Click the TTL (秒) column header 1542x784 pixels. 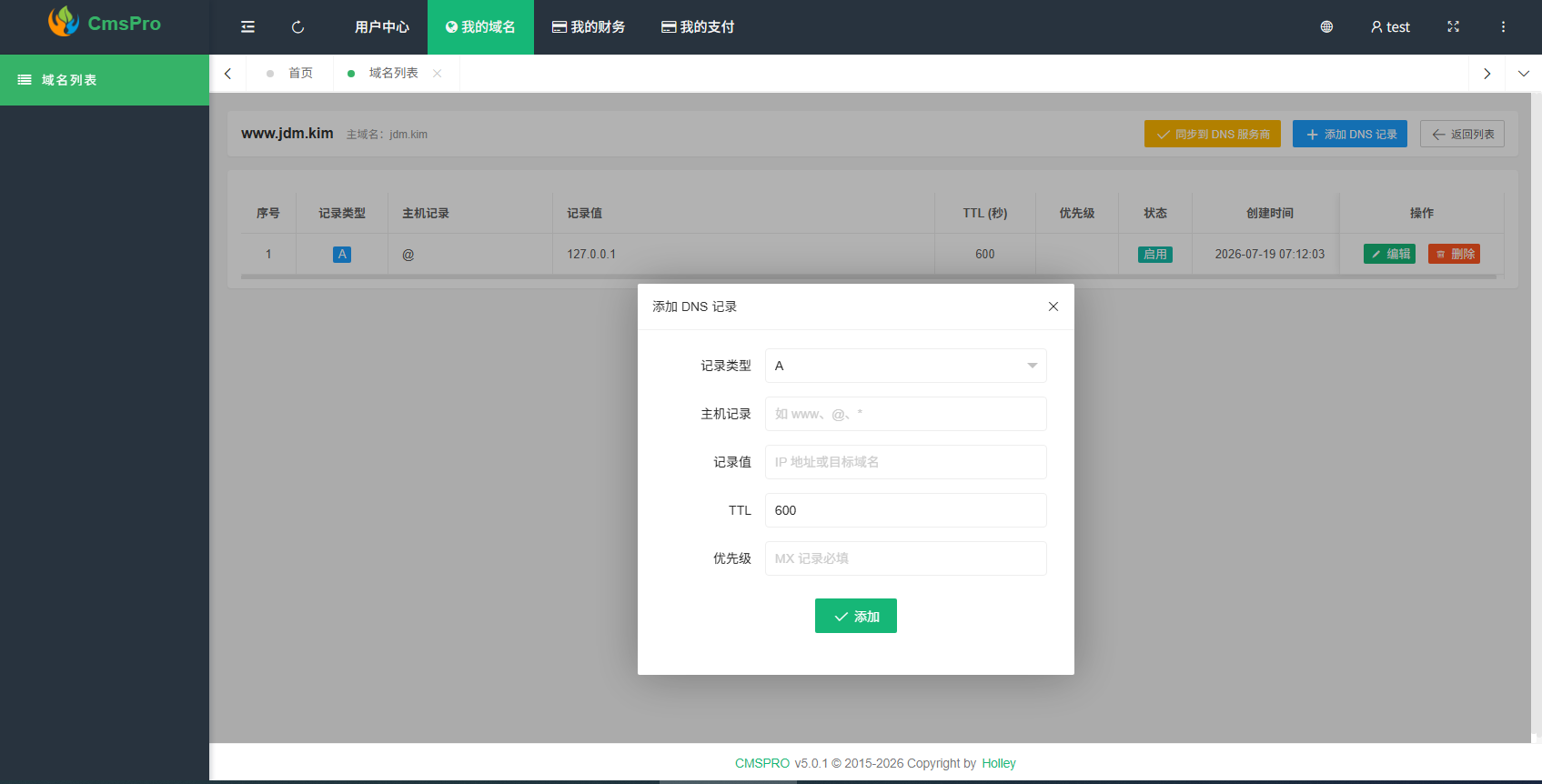pyautogui.click(x=985, y=213)
